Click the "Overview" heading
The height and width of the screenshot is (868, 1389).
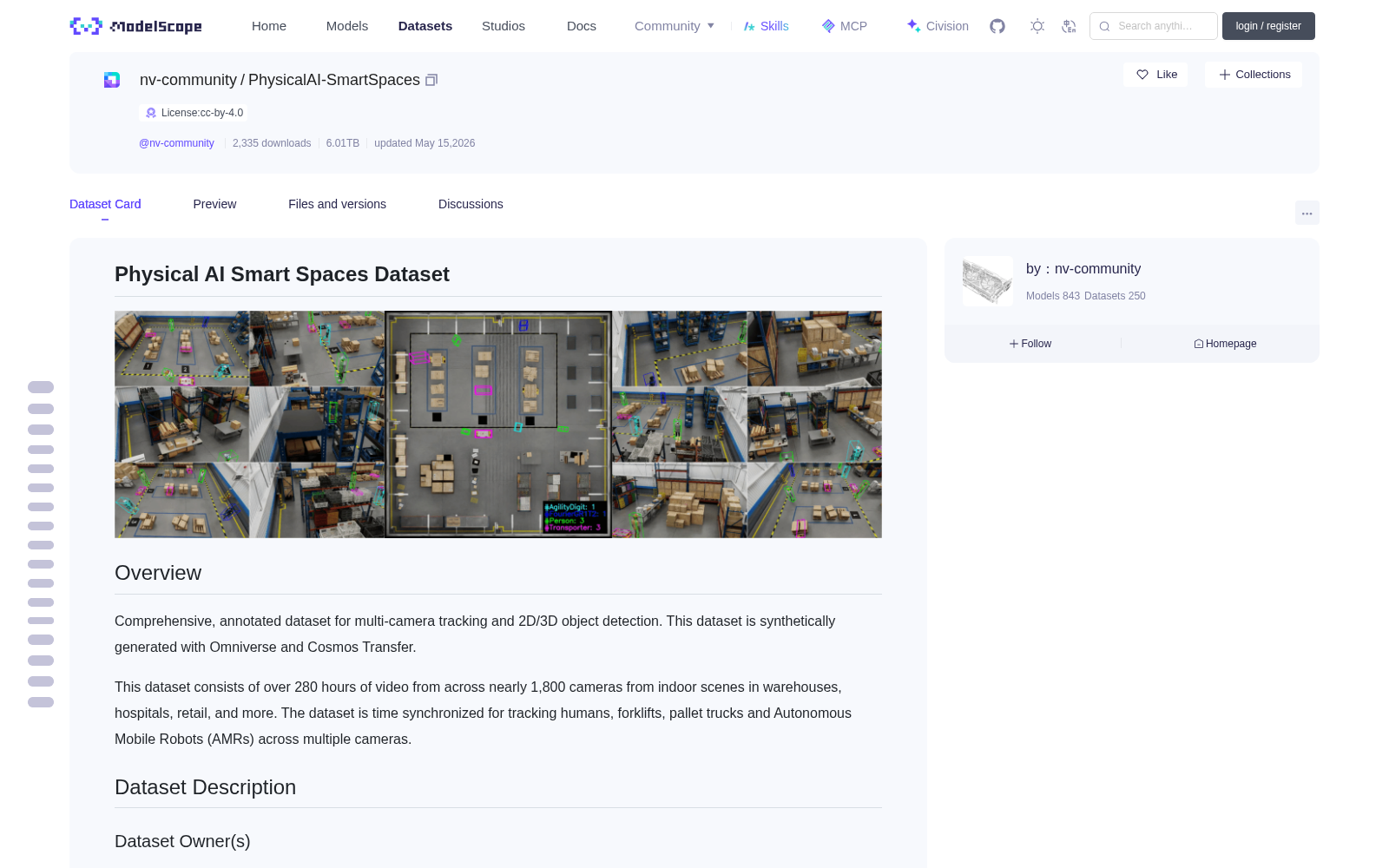pyautogui.click(x=158, y=573)
